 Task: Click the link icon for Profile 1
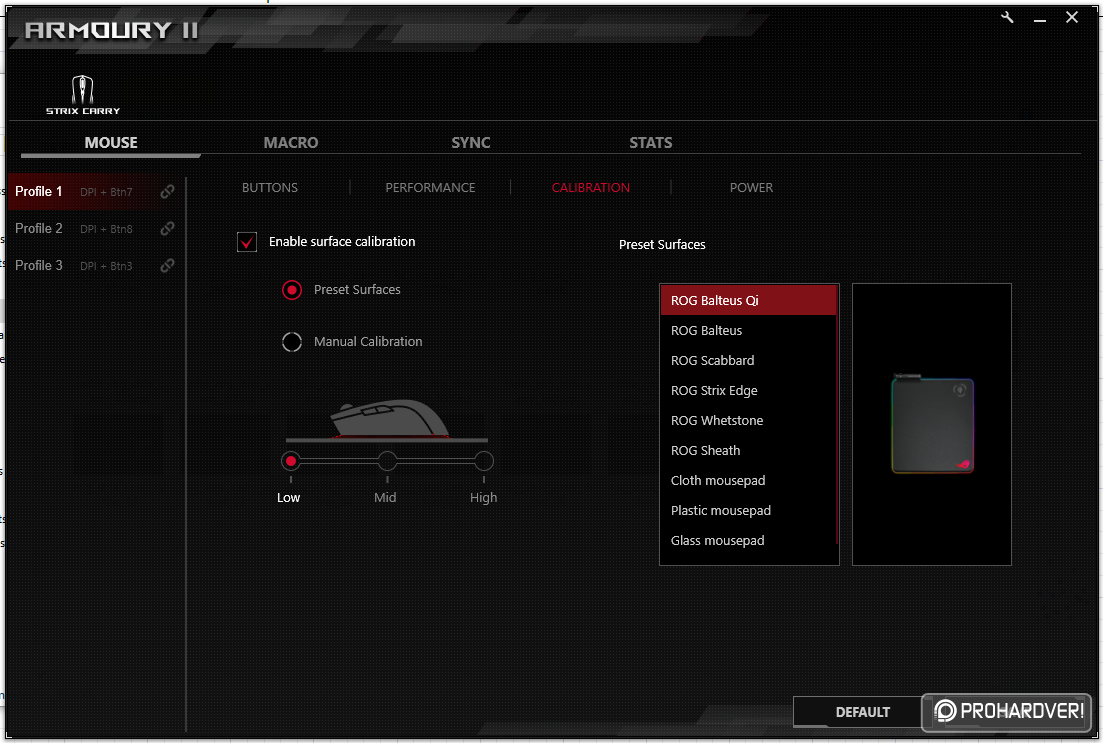167,191
